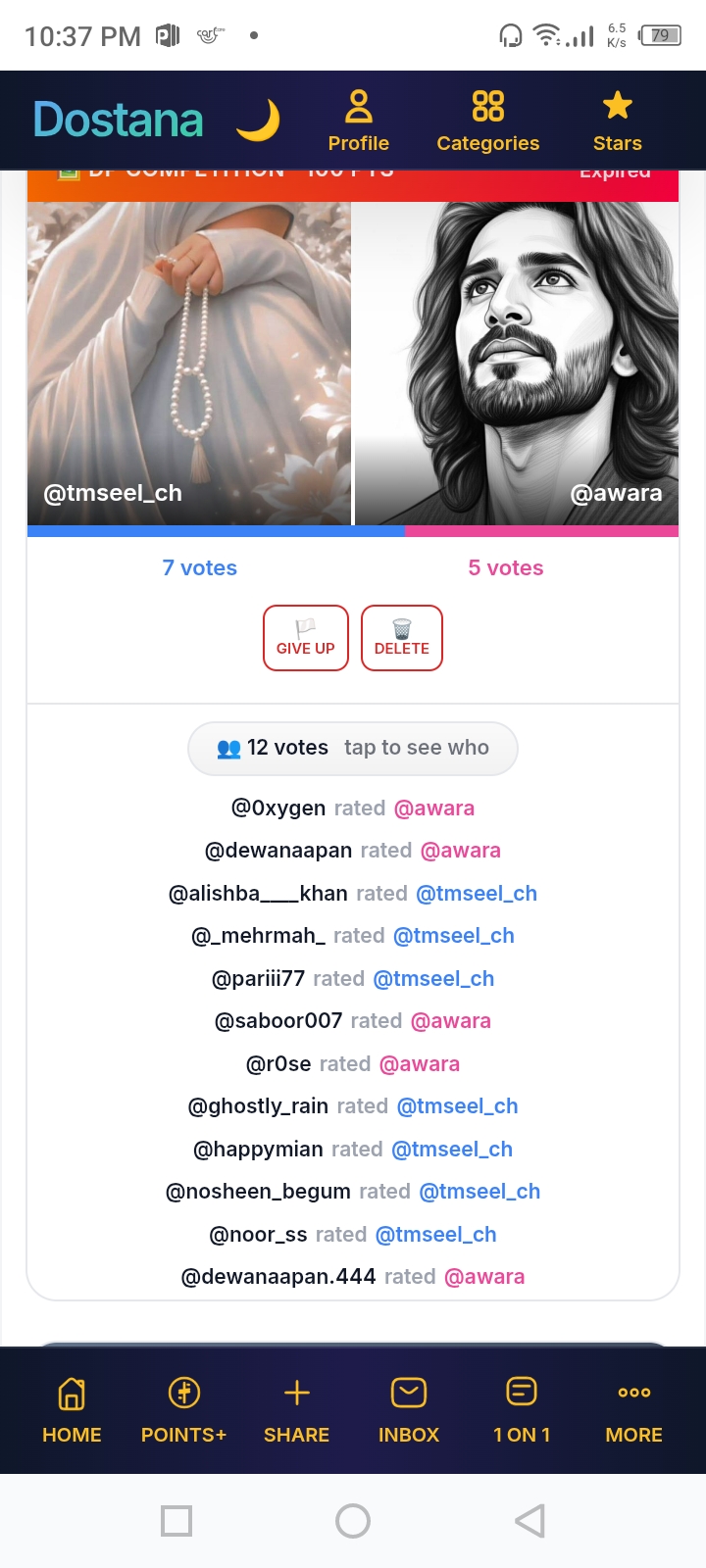Click the GIVE UP flag button

[306, 638]
